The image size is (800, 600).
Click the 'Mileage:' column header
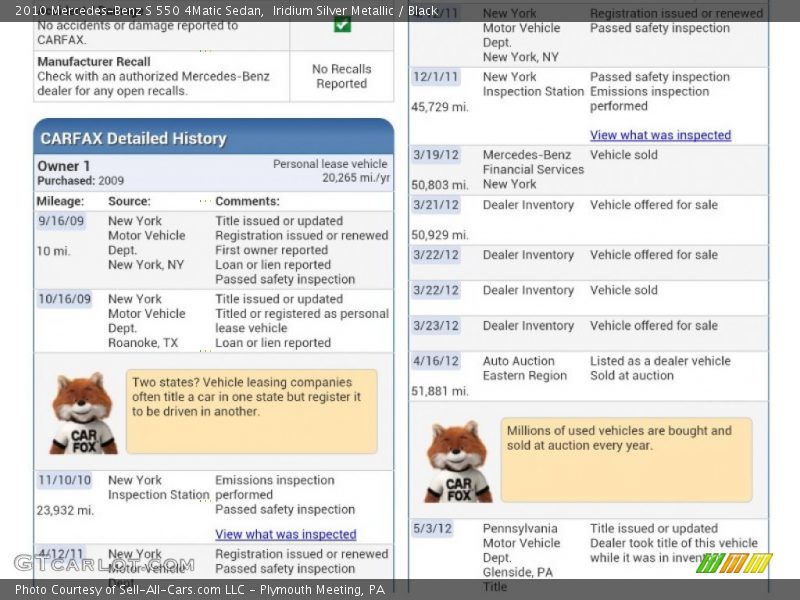[x=60, y=201]
